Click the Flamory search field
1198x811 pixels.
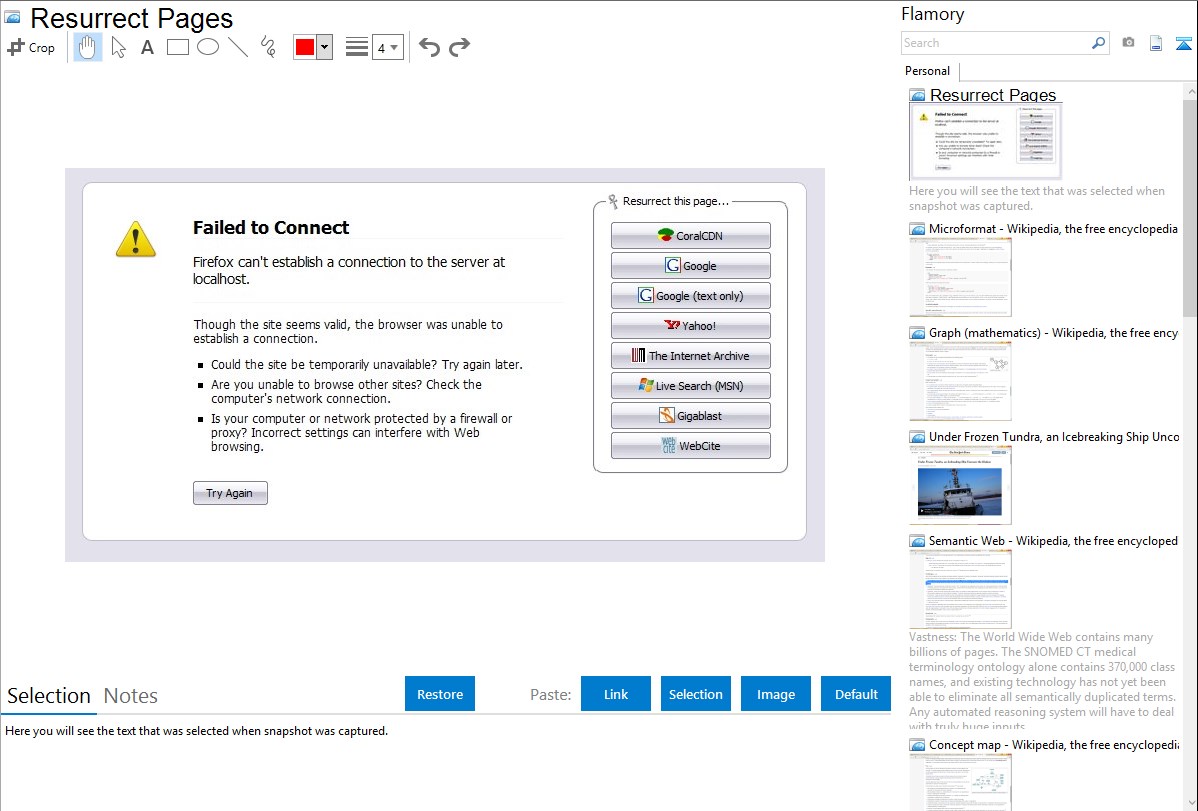996,43
